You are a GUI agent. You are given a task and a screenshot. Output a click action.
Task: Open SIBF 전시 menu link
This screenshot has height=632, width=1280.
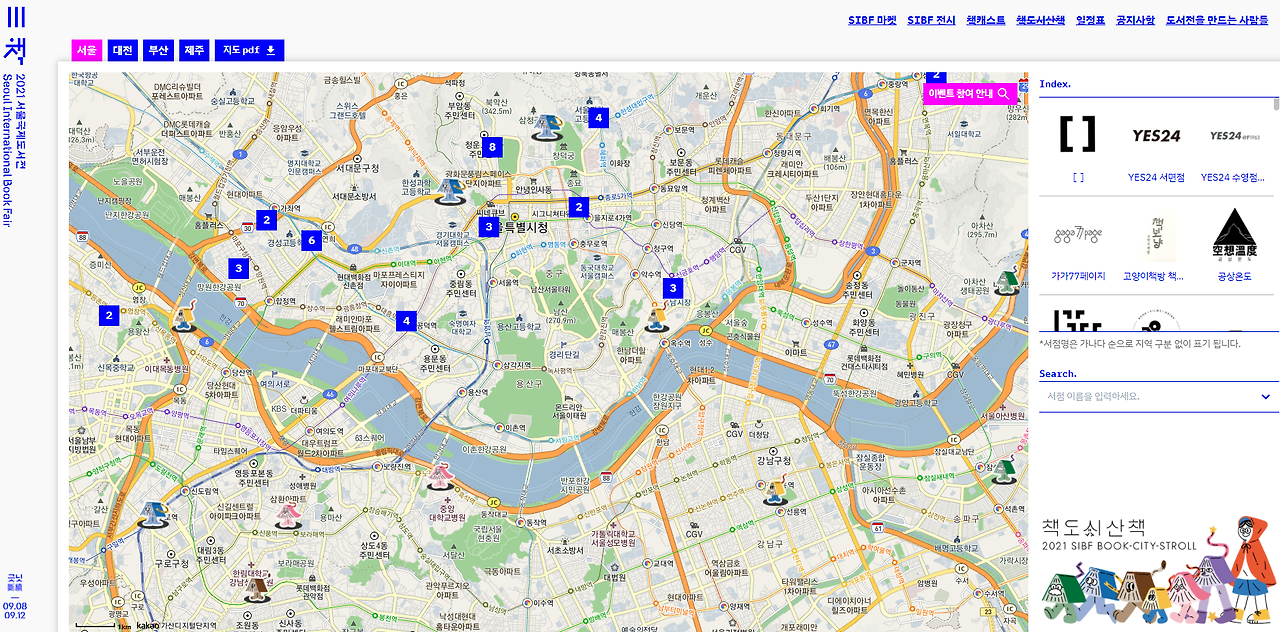931,20
